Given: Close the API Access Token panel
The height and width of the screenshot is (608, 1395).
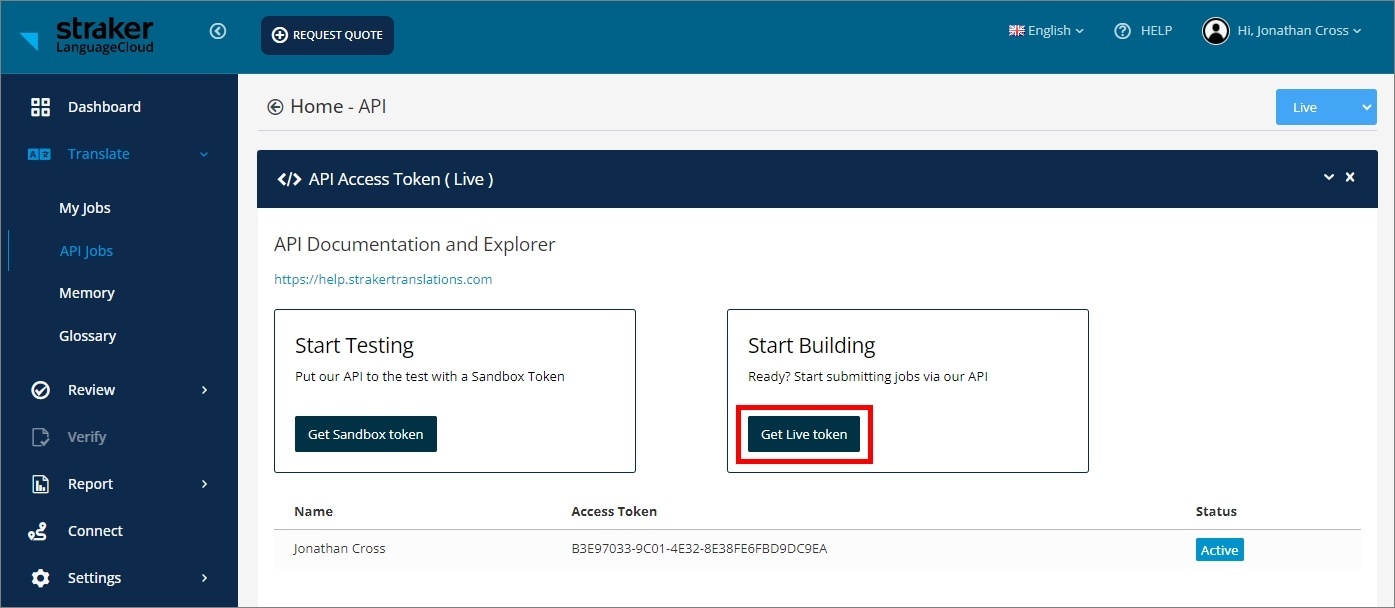Looking at the screenshot, I should pos(1350,177).
